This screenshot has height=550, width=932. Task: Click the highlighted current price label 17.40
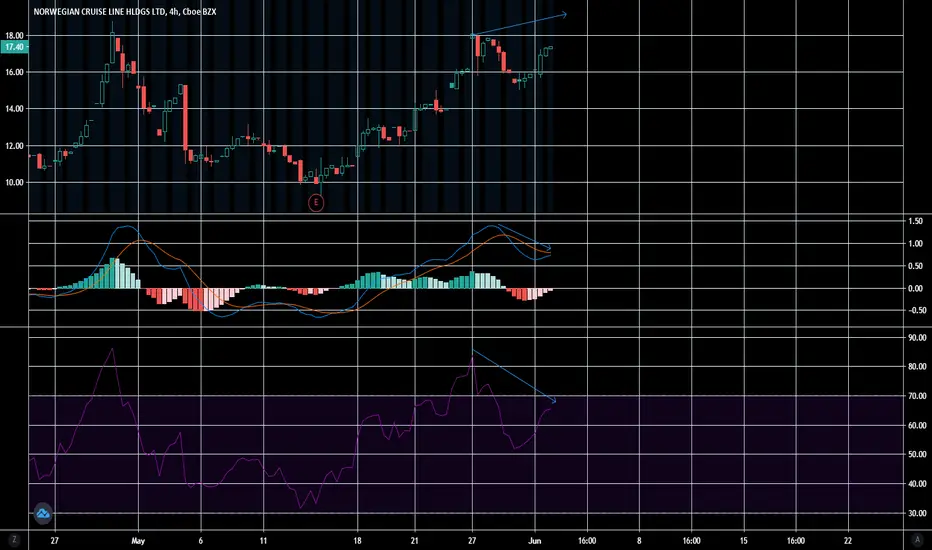pyautogui.click(x=14, y=47)
